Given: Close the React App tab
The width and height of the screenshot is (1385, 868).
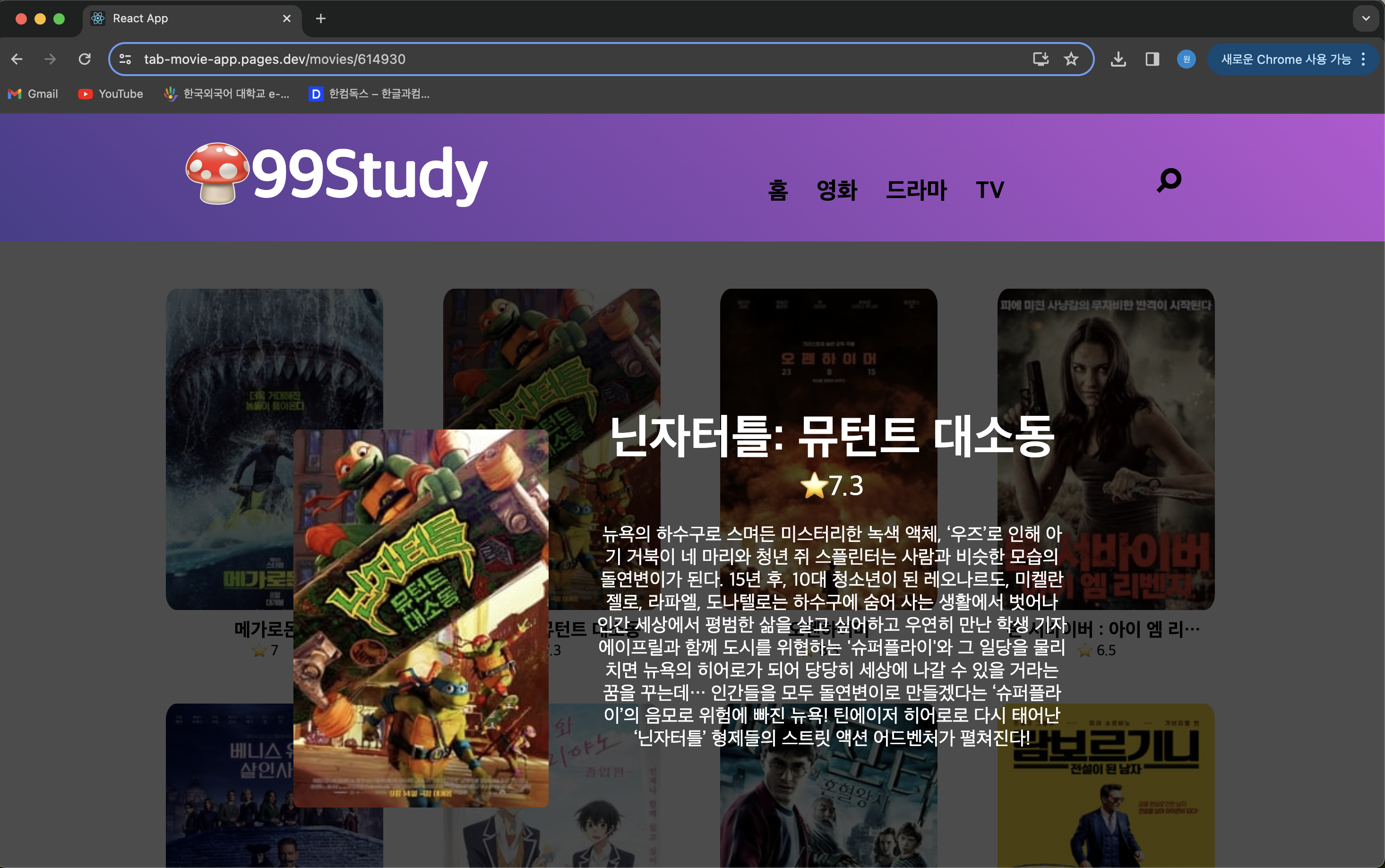Looking at the screenshot, I should tap(287, 19).
